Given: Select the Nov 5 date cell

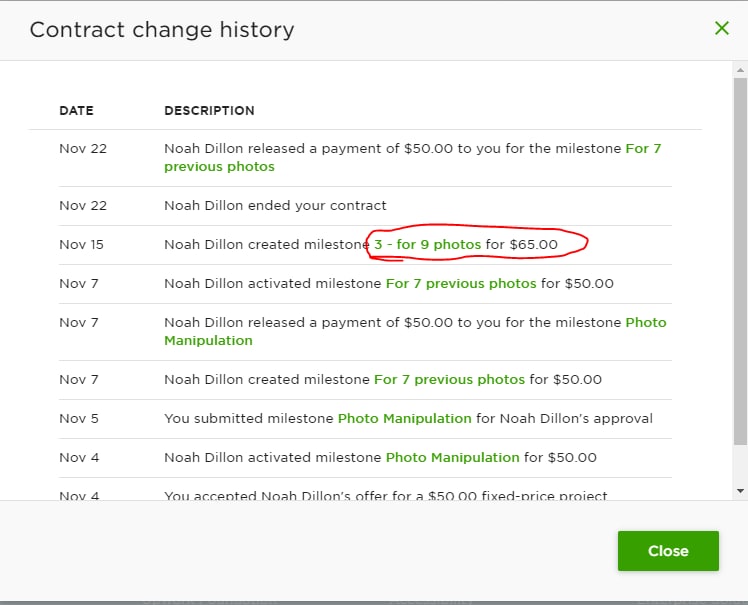Looking at the screenshot, I should 79,418.
